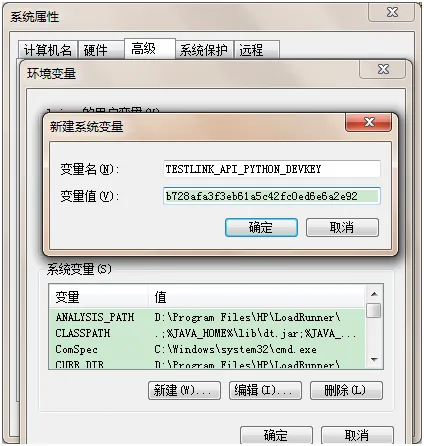Switch to the 计算机名 tab
424x446 pixels.
48,50
